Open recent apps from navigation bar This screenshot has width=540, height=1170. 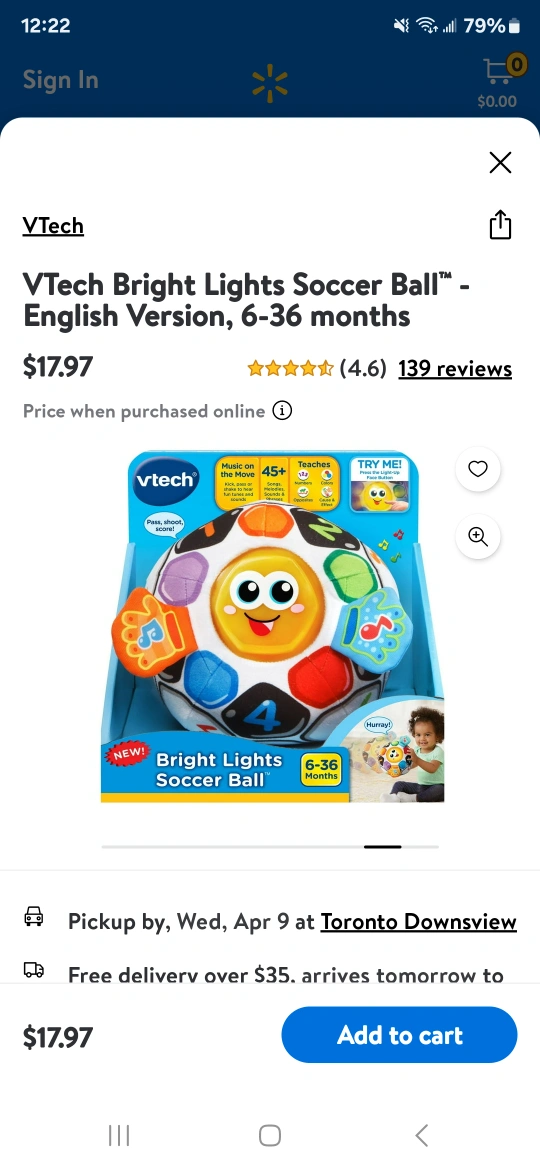(x=119, y=1135)
